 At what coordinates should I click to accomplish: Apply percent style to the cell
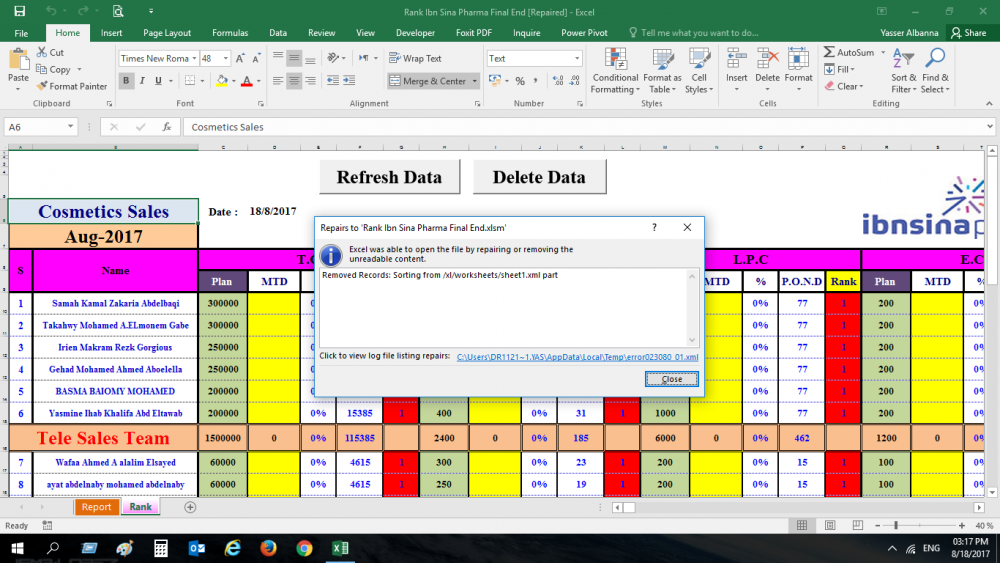(x=520, y=81)
